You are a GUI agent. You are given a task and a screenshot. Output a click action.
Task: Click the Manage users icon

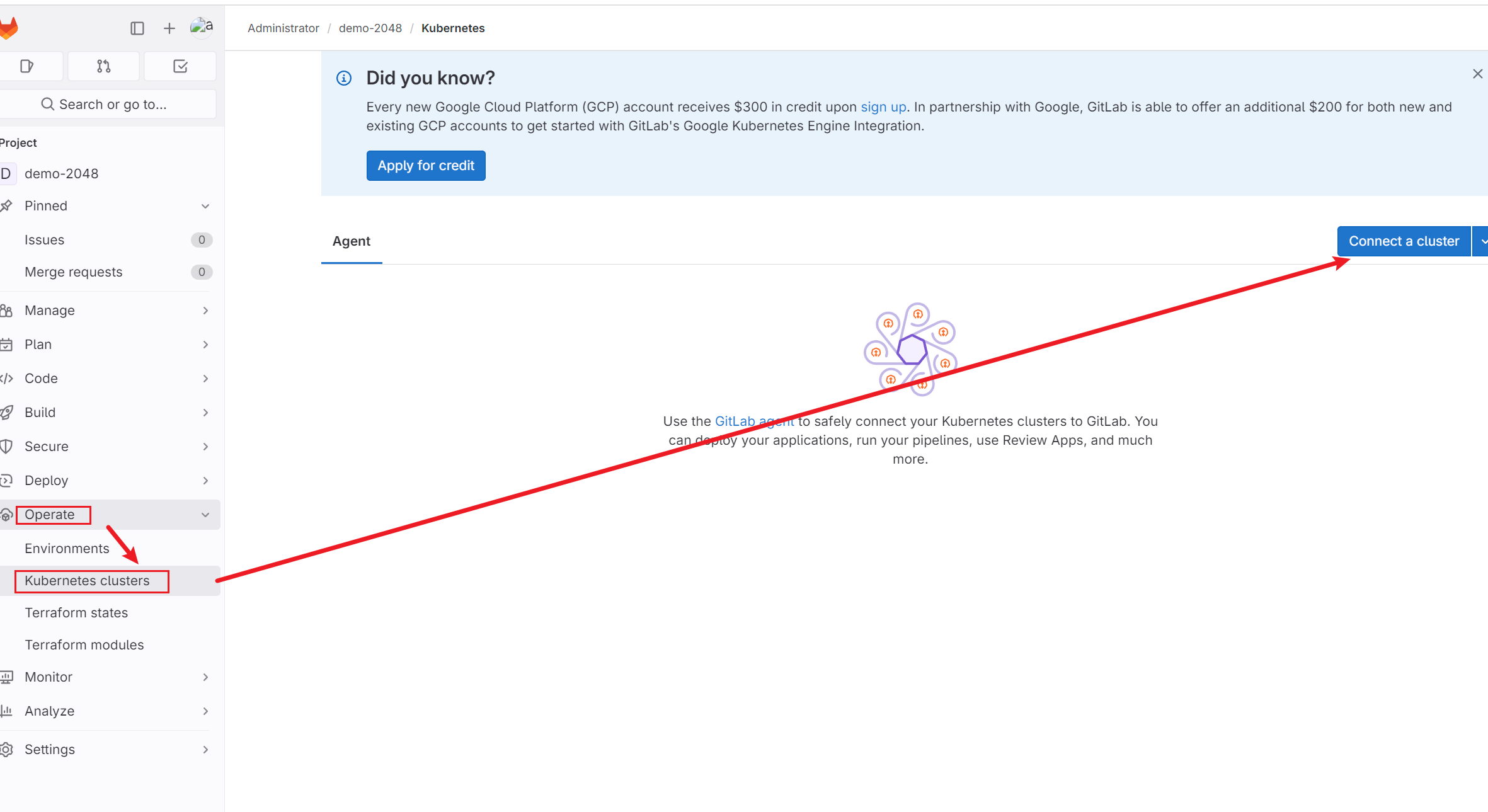6,310
